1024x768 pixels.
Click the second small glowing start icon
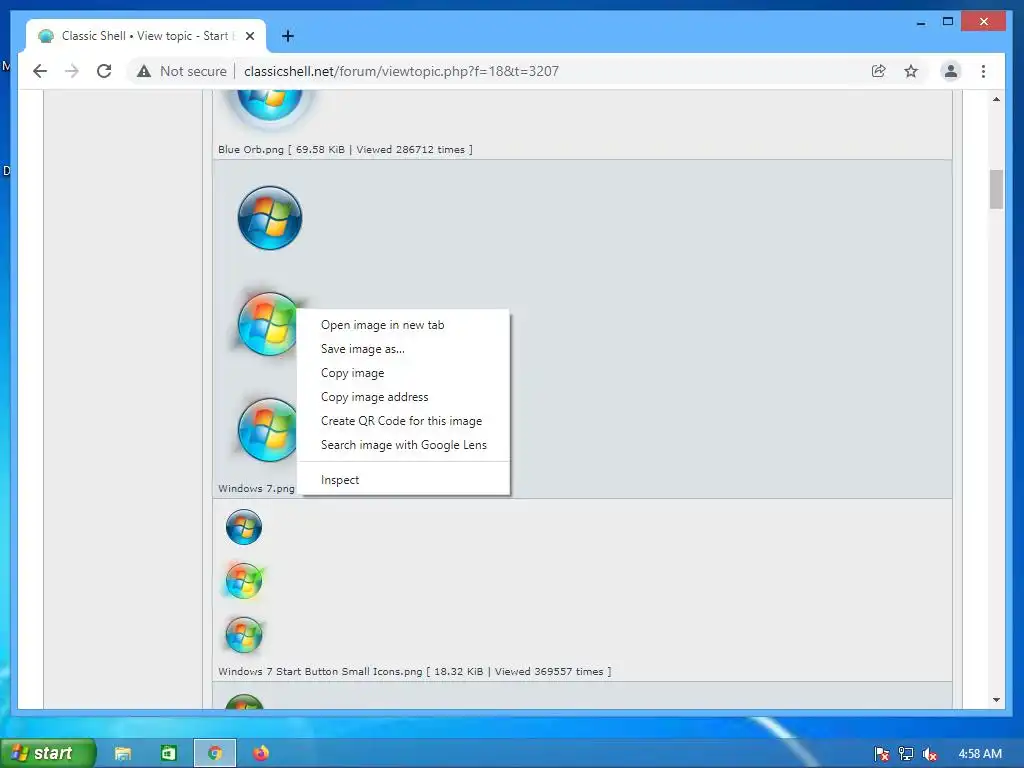pos(244,581)
